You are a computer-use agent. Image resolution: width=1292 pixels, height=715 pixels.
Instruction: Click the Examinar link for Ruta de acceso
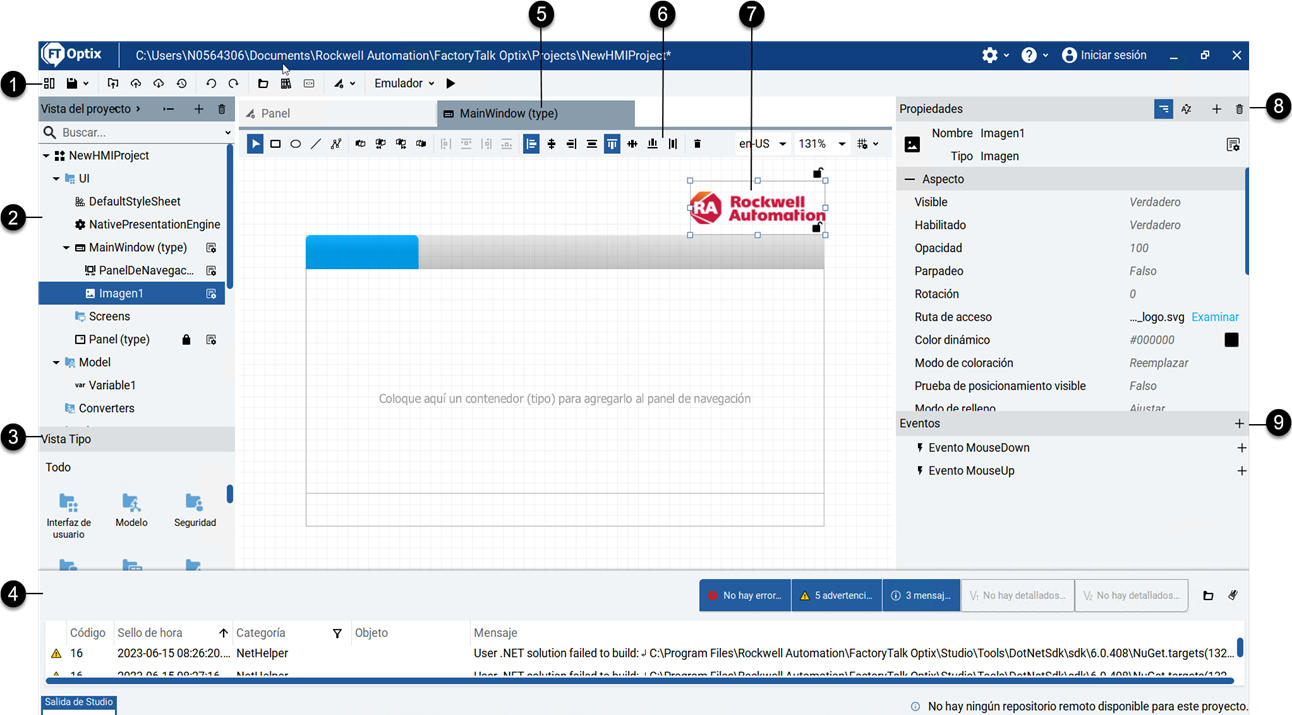1214,316
